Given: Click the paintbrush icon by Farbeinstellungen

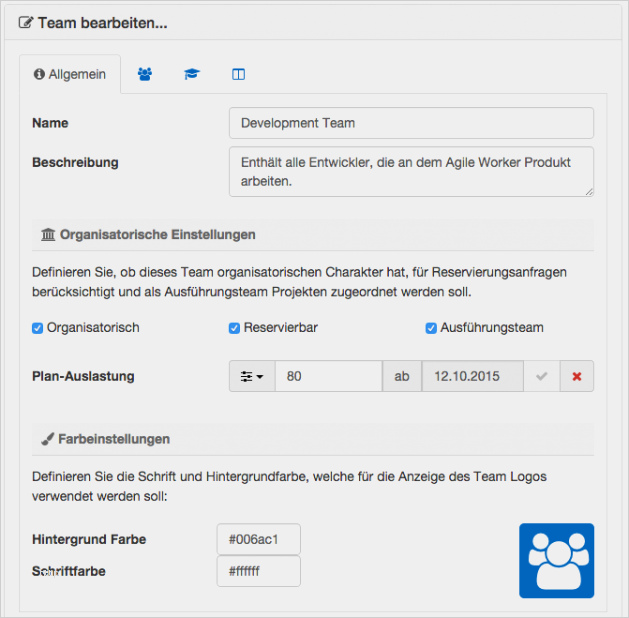Looking at the screenshot, I should tap(47, 439).
